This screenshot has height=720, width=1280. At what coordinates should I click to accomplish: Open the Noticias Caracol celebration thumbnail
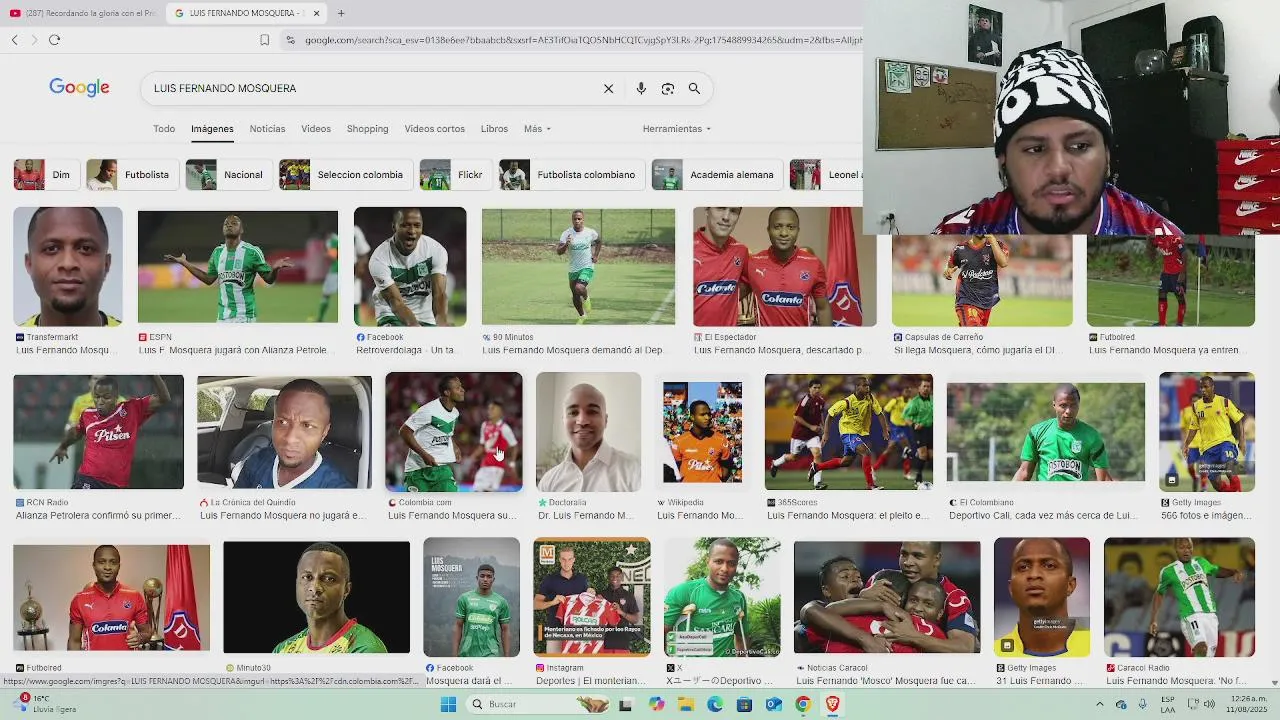[x=887, y=597]
